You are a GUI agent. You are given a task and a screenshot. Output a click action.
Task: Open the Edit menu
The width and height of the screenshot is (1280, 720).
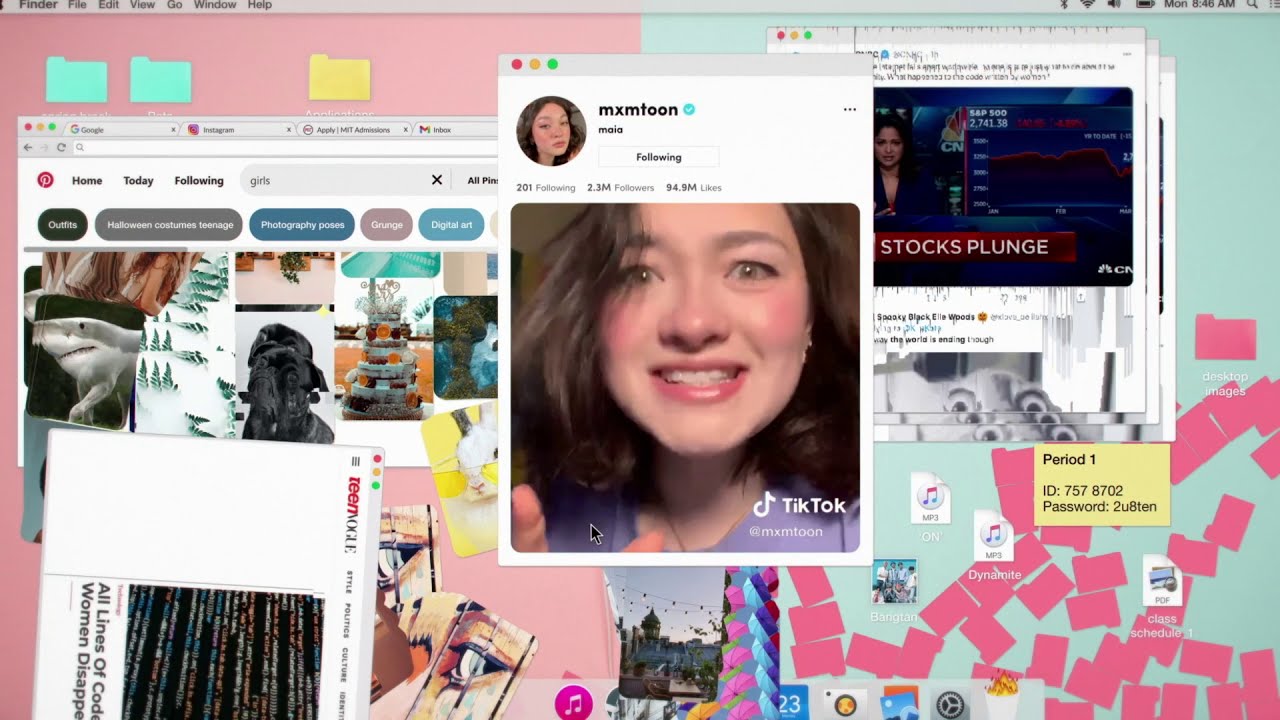point(109,5)
